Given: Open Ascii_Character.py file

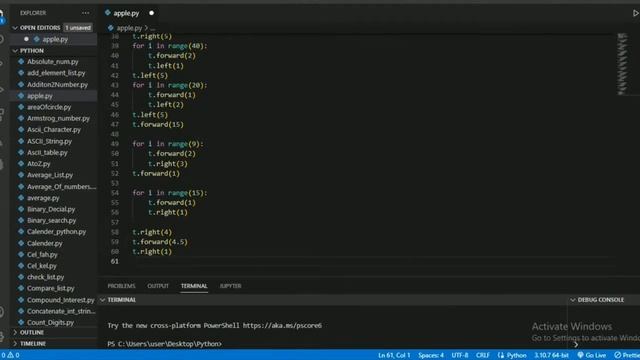Looking at the screenshot, I should point(53,130).
